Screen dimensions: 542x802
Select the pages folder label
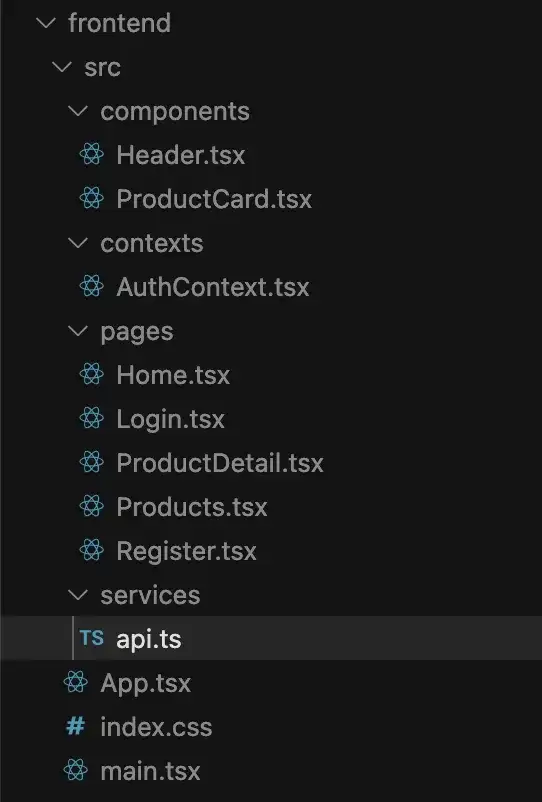pyautogui.click(x=137, y=332)
